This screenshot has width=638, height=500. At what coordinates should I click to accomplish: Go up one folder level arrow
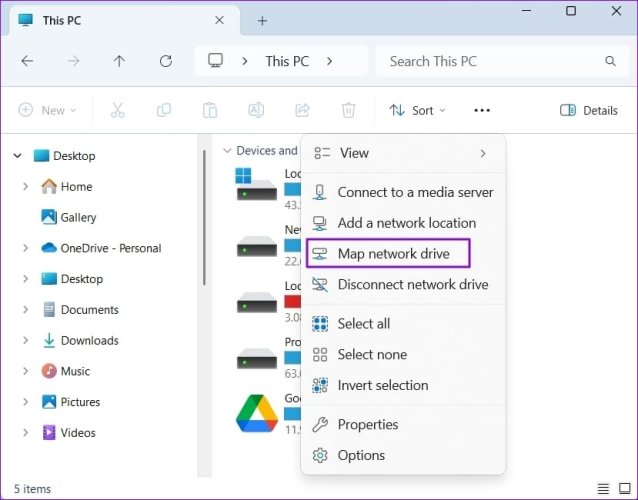point(119,61)
